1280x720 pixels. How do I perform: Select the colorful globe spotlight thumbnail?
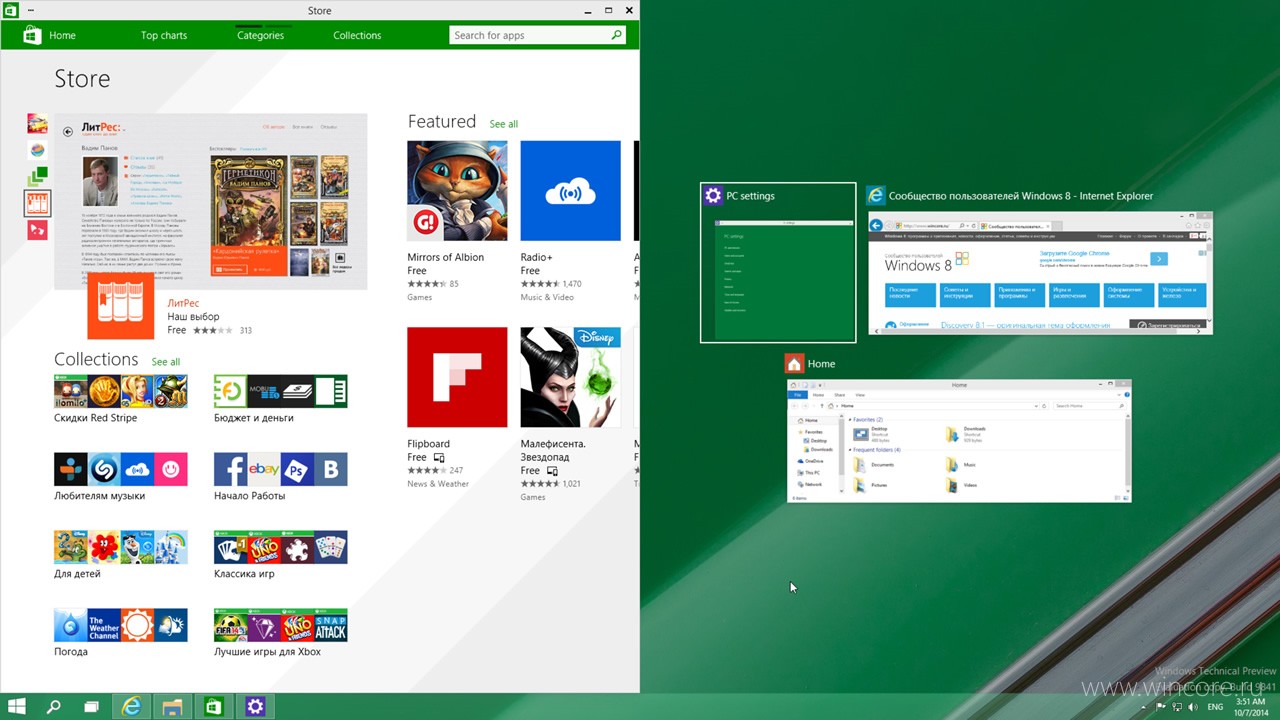pyautogui.click(x=37, y=150)
